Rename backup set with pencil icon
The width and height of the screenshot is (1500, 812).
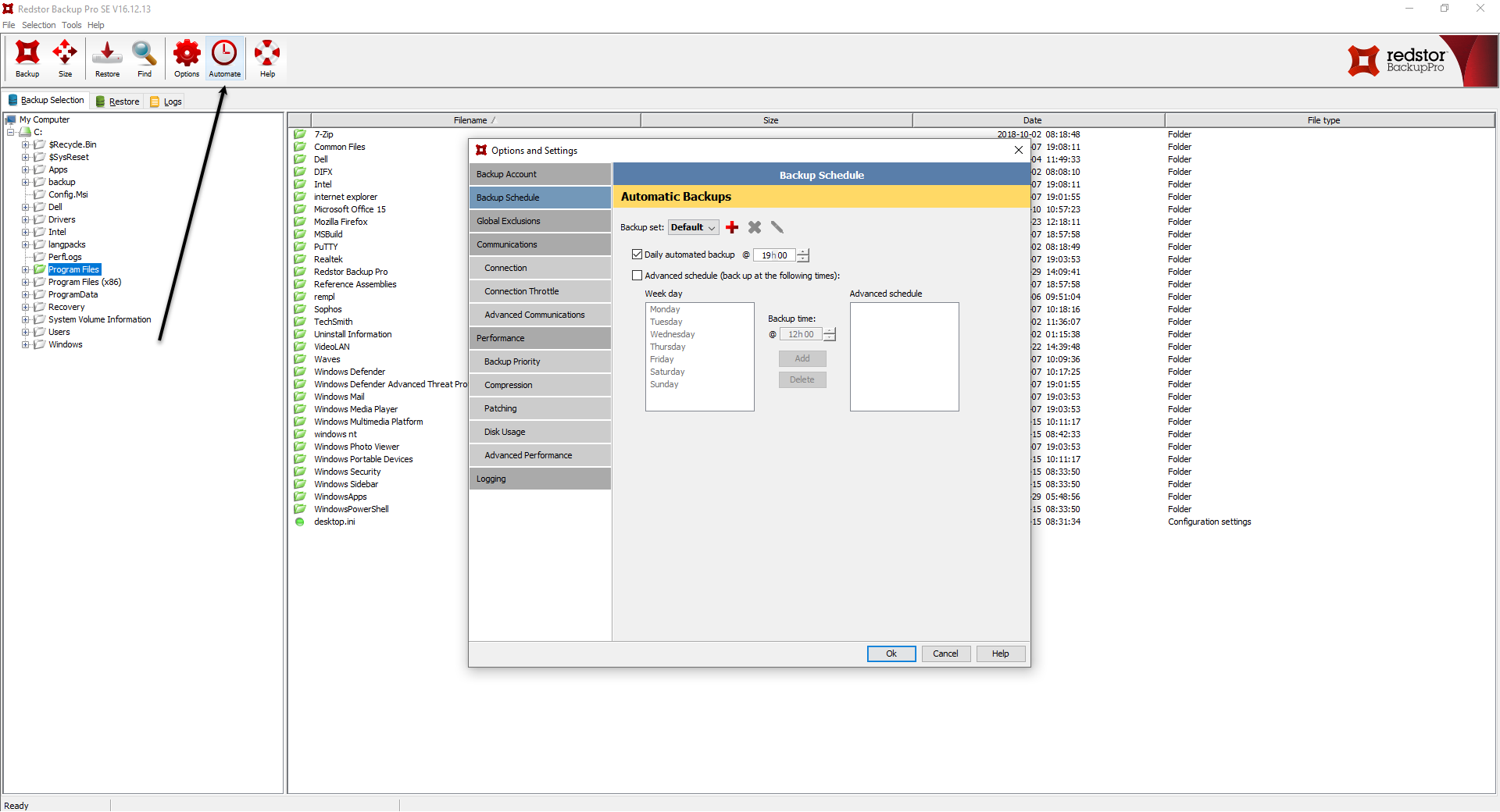pyautogui.click(x=777, y=227)
